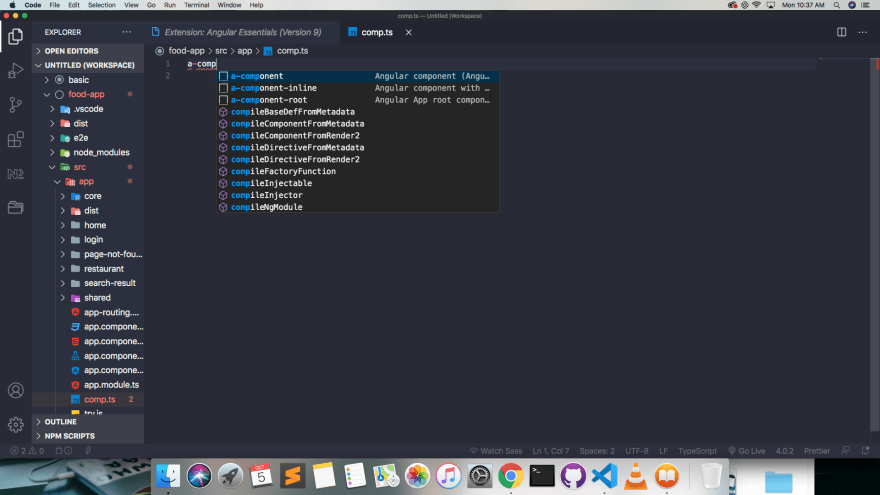Expand the shared folder
Viewport: 880px width, 495px height.
click(88, 297)
